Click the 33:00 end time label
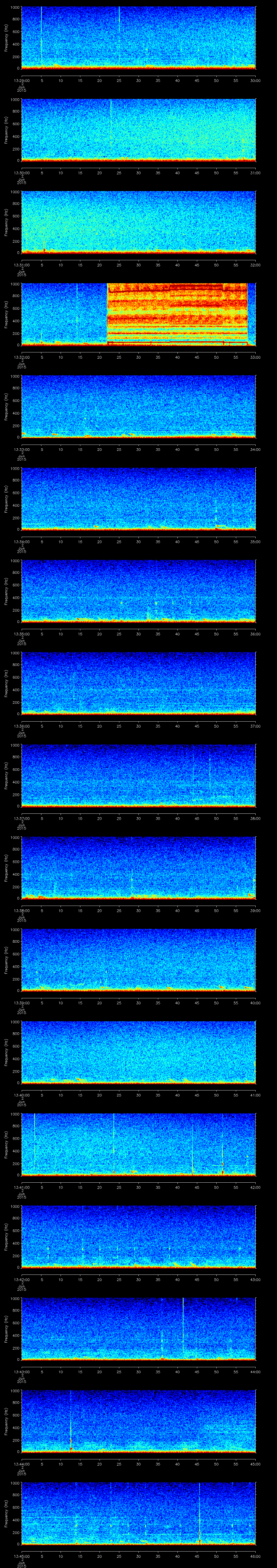The image size is (277, 1568). [255, 357]
